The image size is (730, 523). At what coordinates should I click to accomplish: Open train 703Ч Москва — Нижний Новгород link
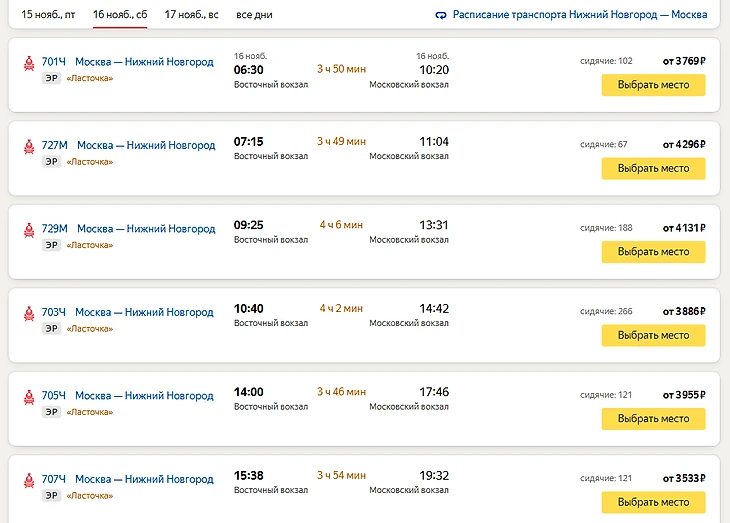(x=144, y=312)
